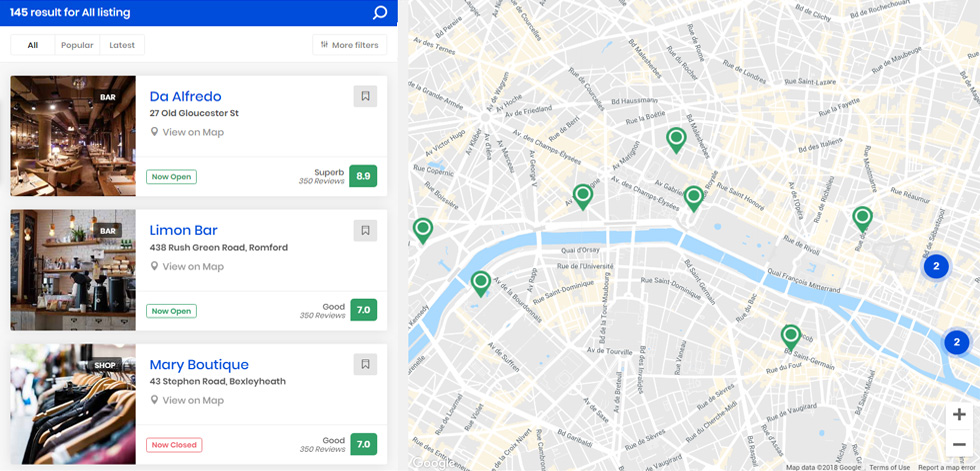Click location pin icon under Da Alfredo

point(154,132)
